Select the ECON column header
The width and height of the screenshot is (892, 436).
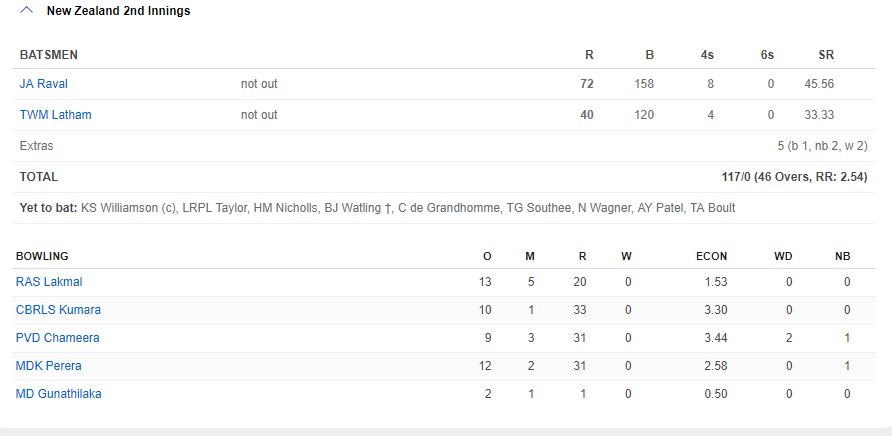pyautogui.click(x=712, y=257)
